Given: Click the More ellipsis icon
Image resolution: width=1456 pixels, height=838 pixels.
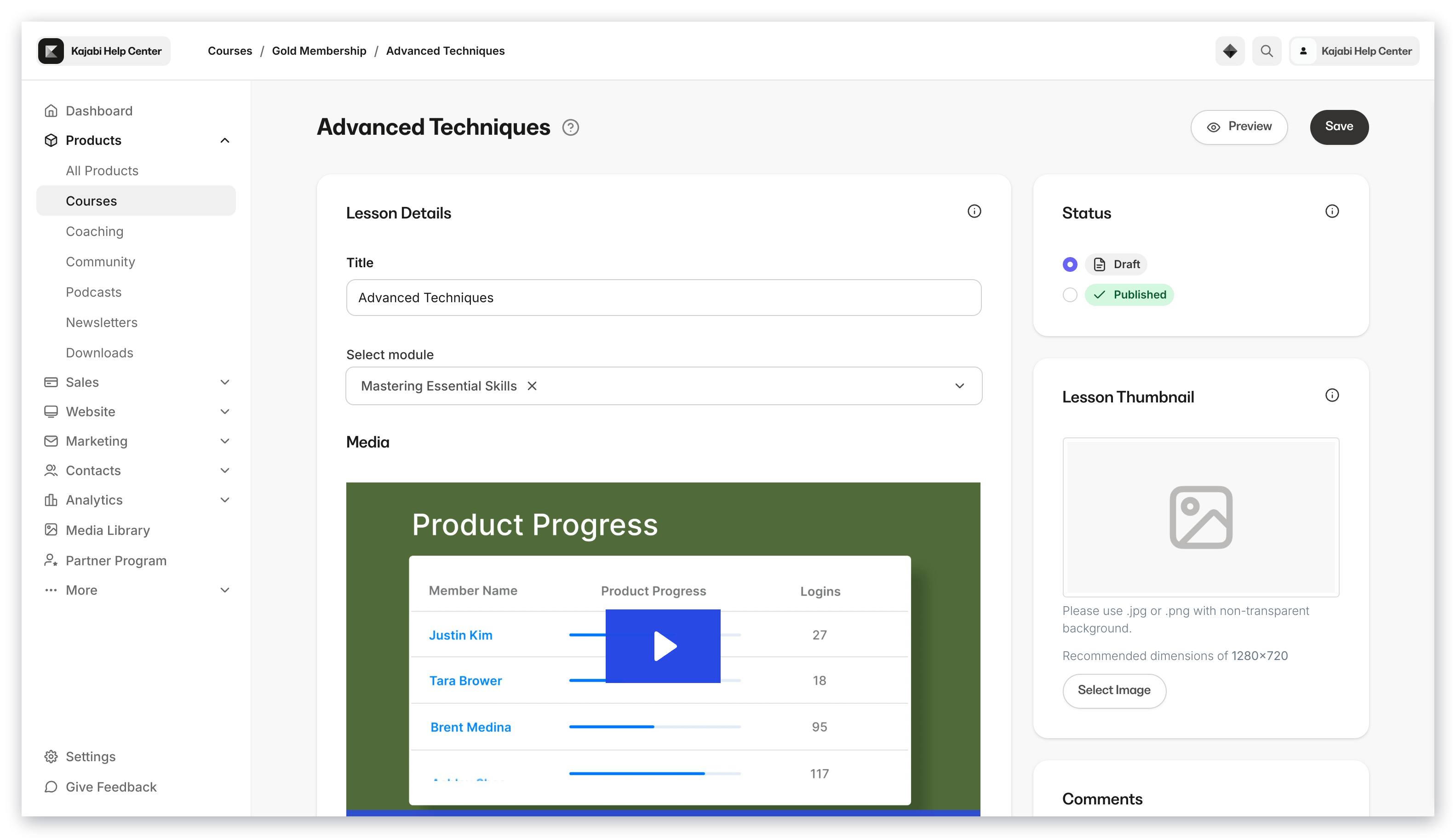Looking at the screenshot, I should (x=51, y=590).
